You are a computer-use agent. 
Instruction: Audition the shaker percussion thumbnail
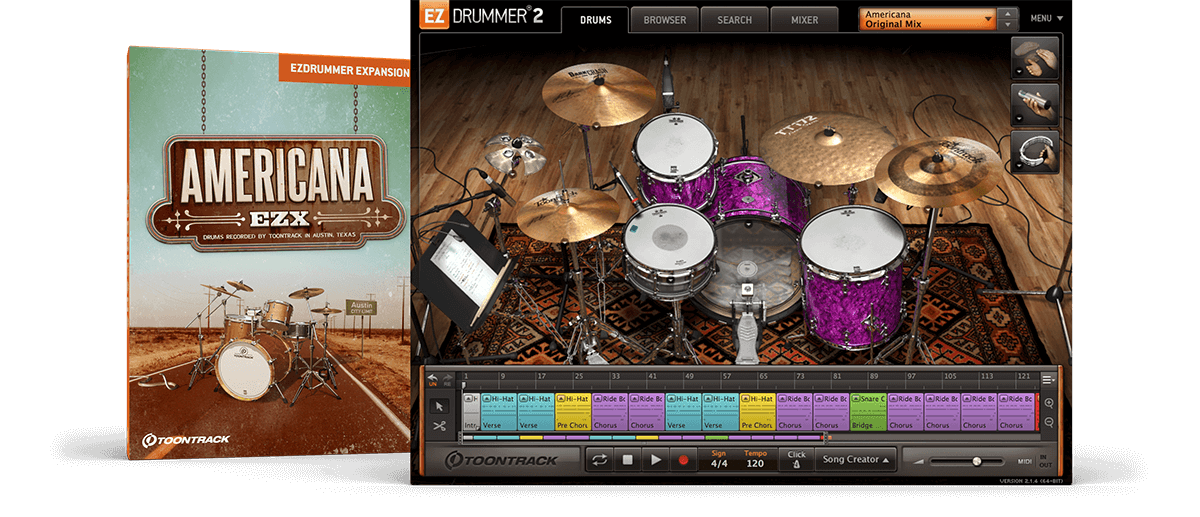1036,106
